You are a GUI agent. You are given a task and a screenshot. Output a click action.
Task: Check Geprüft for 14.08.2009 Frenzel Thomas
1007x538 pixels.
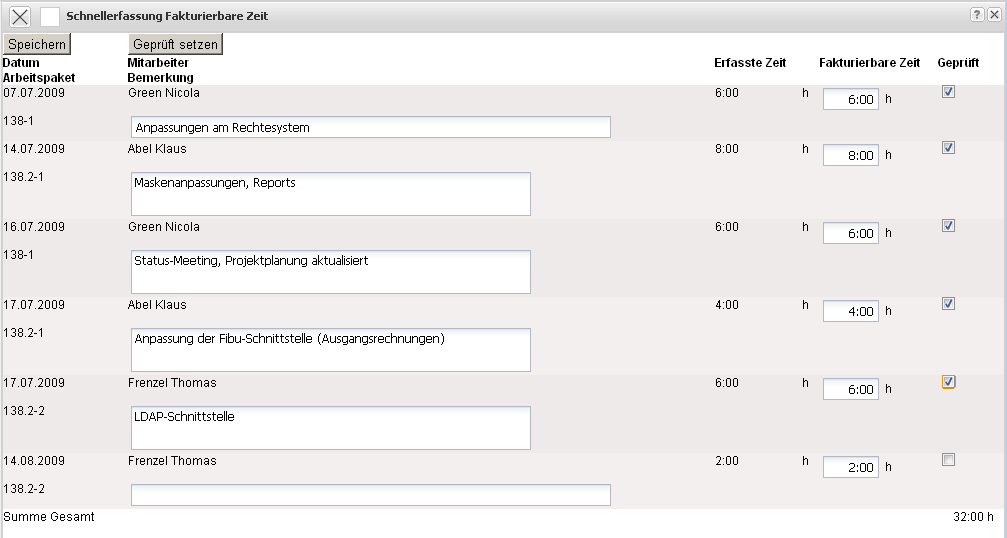[948, 460]
